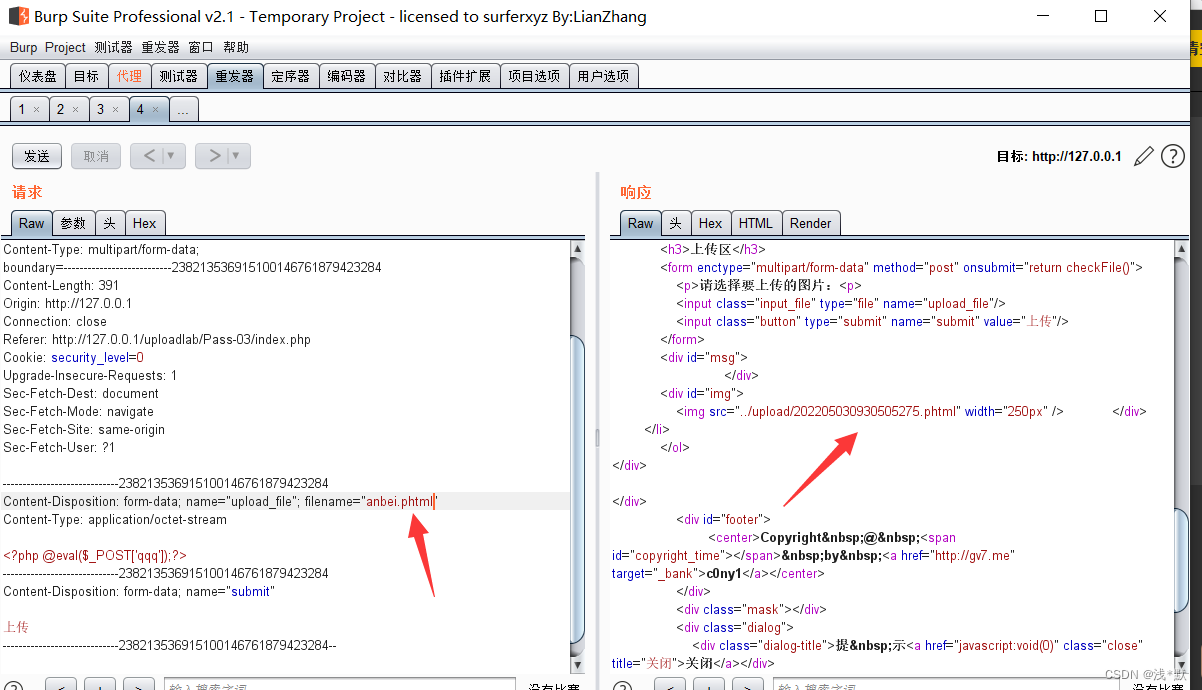Close repeater tab 2 with its x
1202x690 pixels.
(x=75, y=110)
